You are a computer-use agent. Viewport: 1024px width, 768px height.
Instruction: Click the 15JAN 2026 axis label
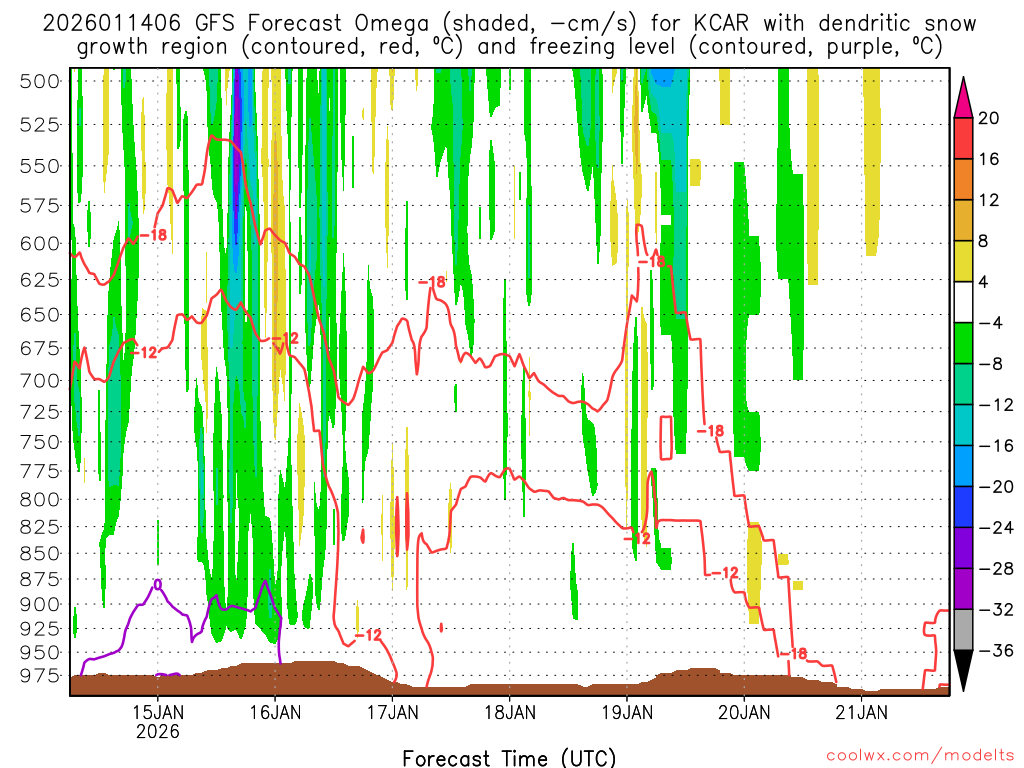click(x=157, y=721)
